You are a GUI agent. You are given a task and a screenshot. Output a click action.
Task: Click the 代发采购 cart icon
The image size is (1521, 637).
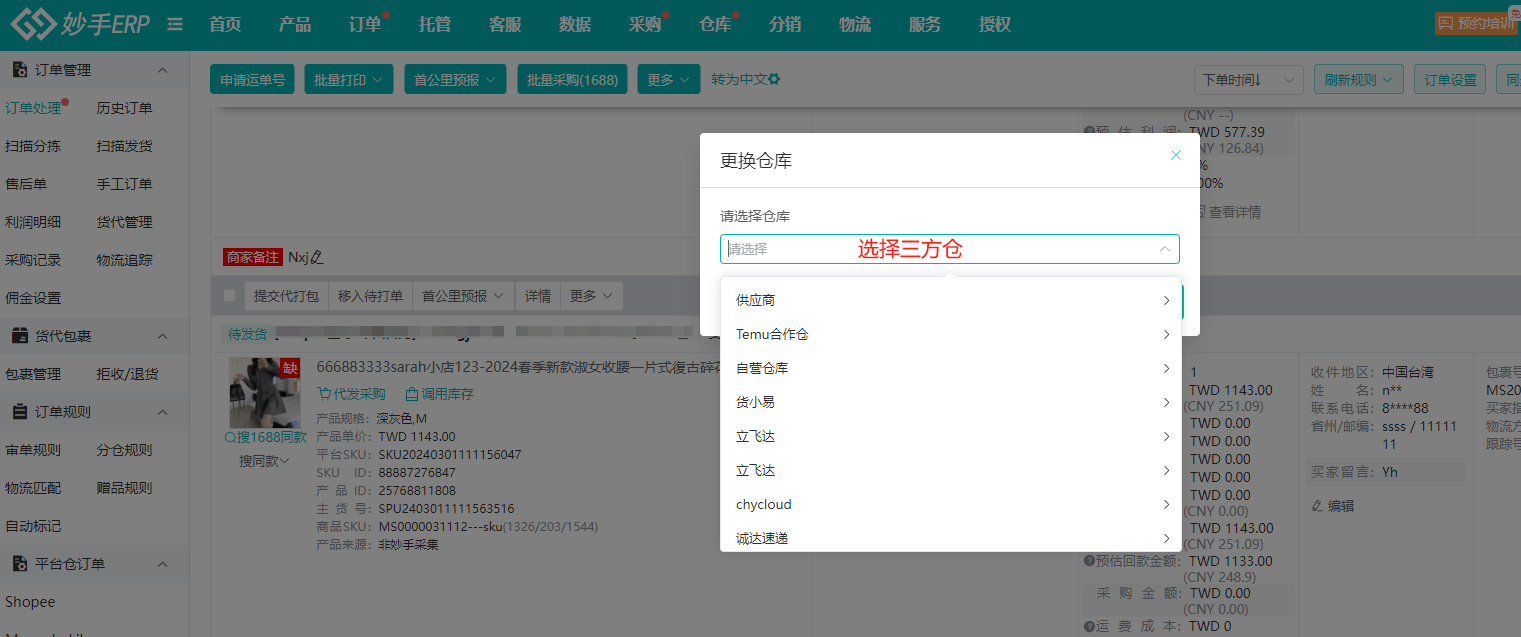[323, 394]
